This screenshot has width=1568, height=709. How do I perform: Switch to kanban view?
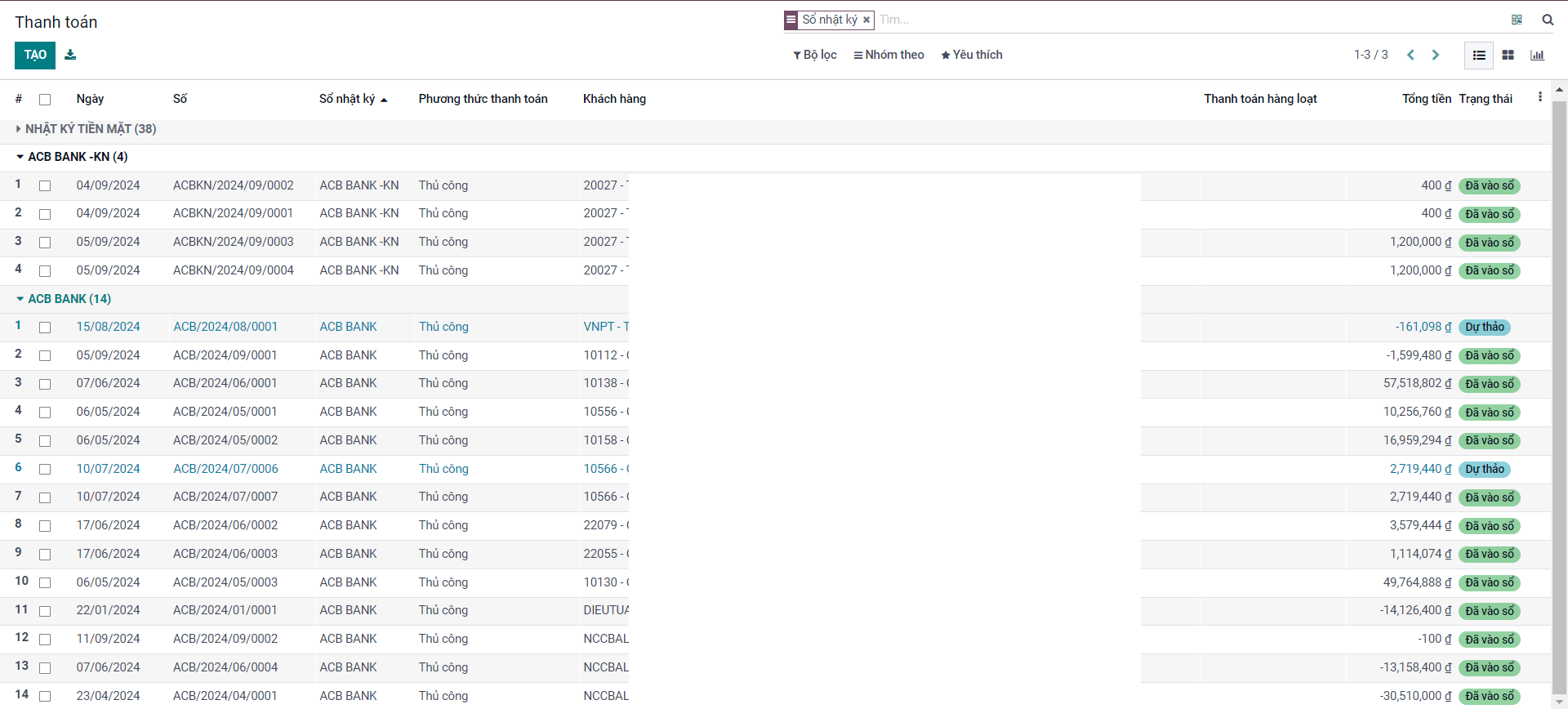1508,55
